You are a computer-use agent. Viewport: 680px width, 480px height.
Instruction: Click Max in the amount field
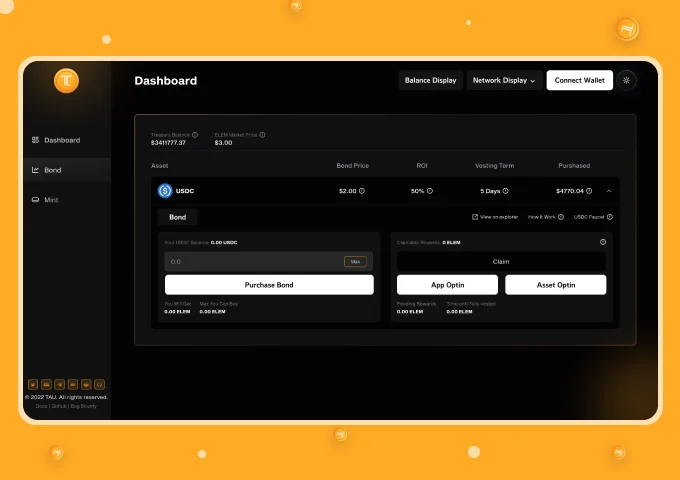355,262
